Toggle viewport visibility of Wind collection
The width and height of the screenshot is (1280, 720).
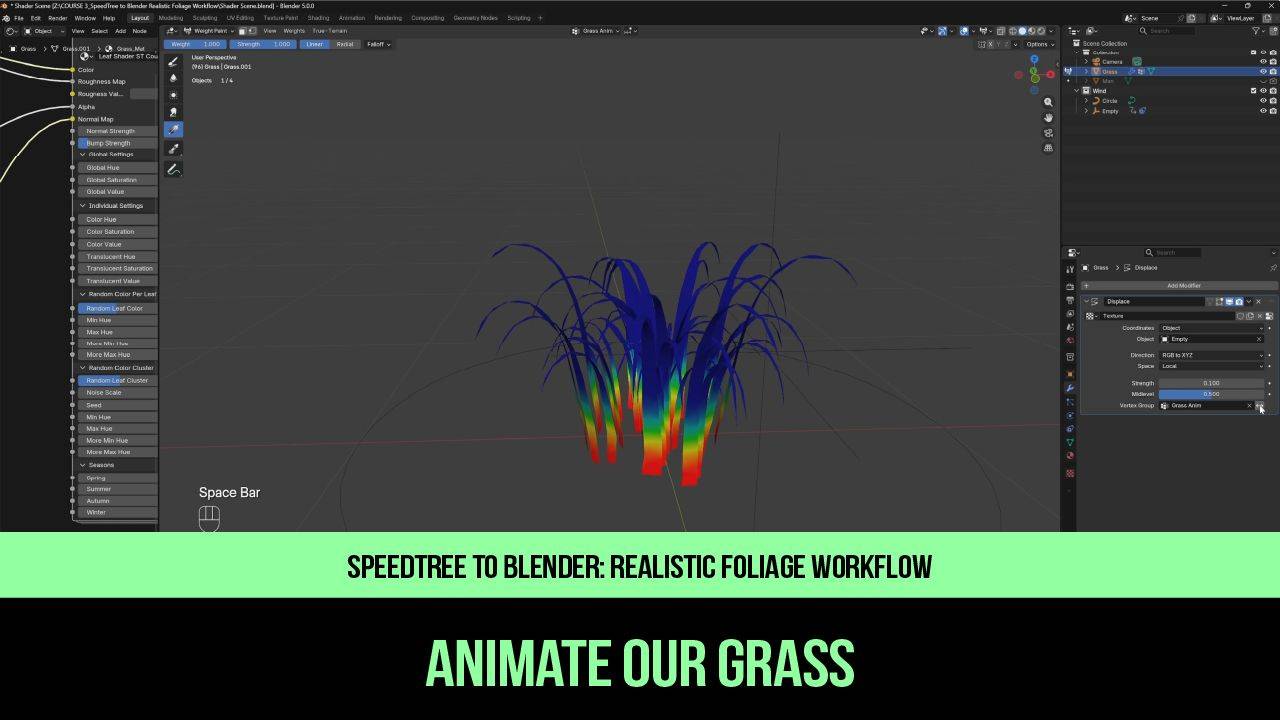pos(1263,91)
